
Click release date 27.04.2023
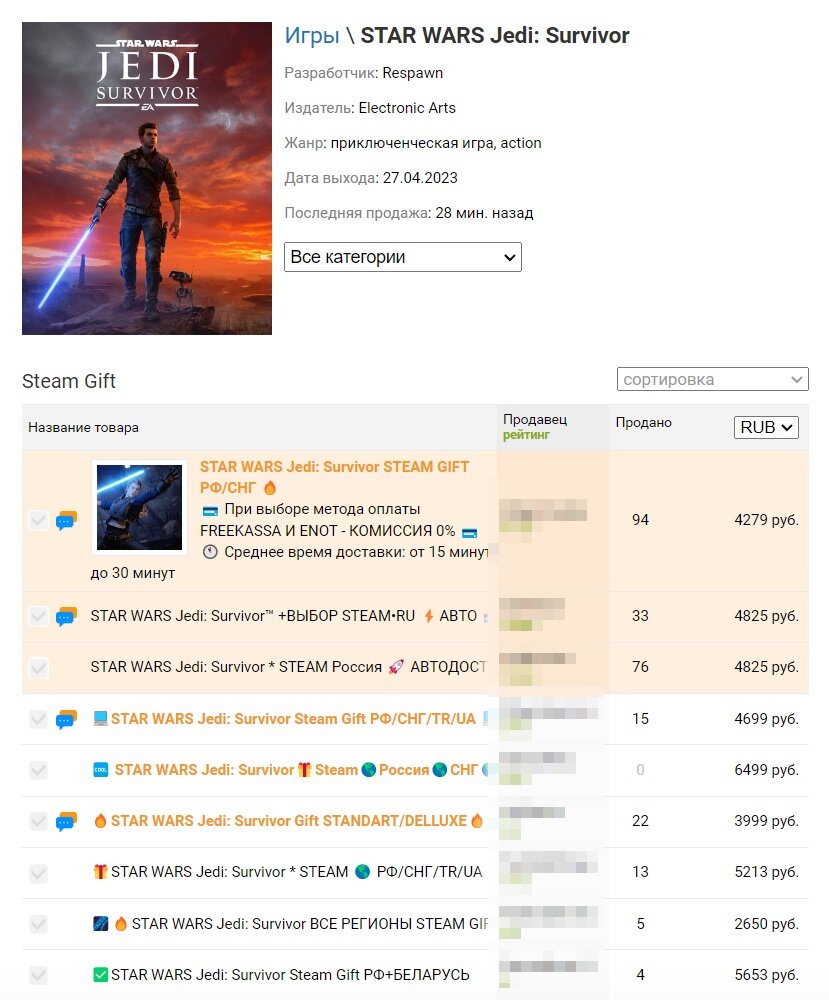point(420,178)
